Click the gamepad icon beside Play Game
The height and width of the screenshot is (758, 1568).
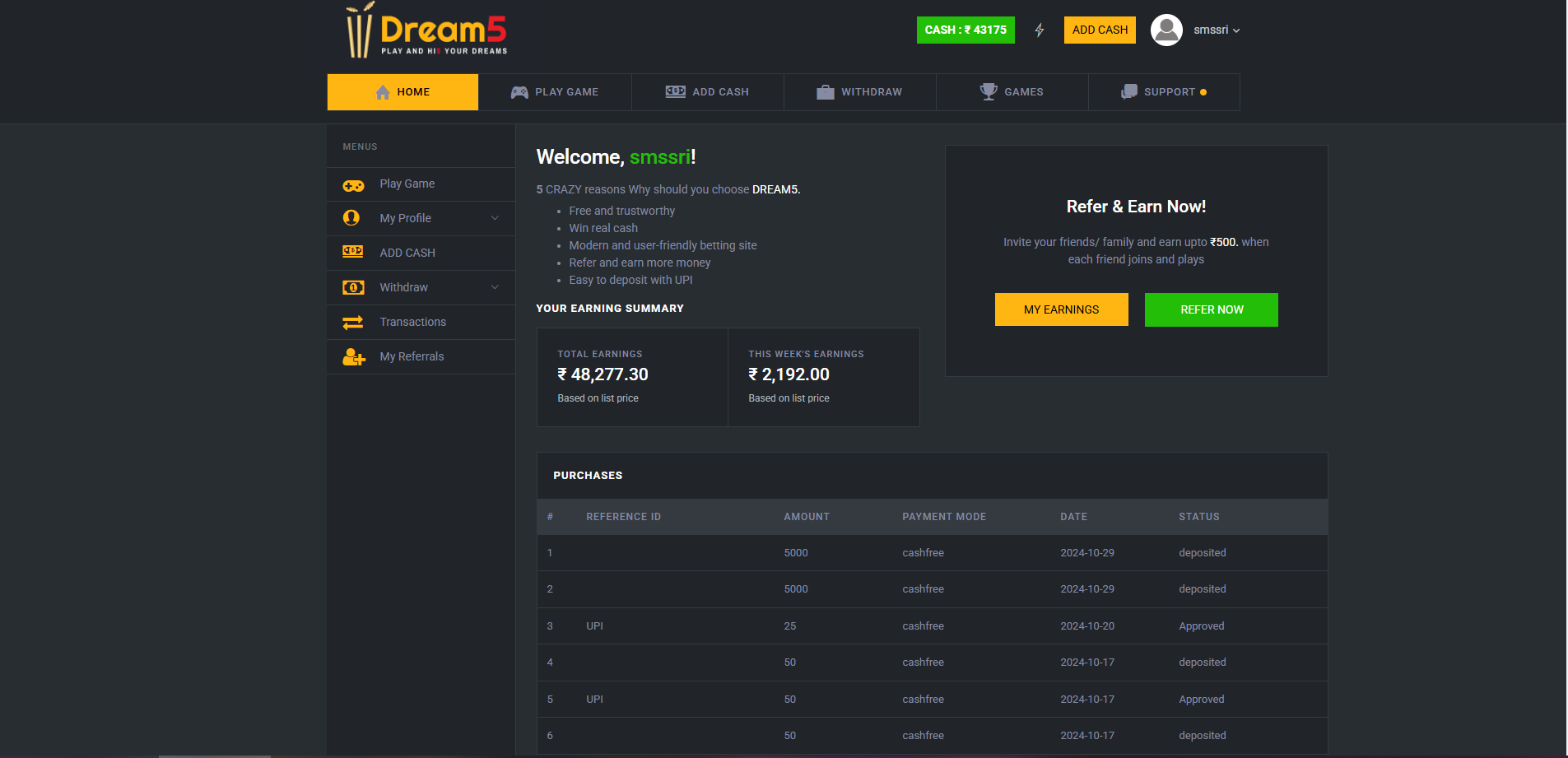pos(353,184)
